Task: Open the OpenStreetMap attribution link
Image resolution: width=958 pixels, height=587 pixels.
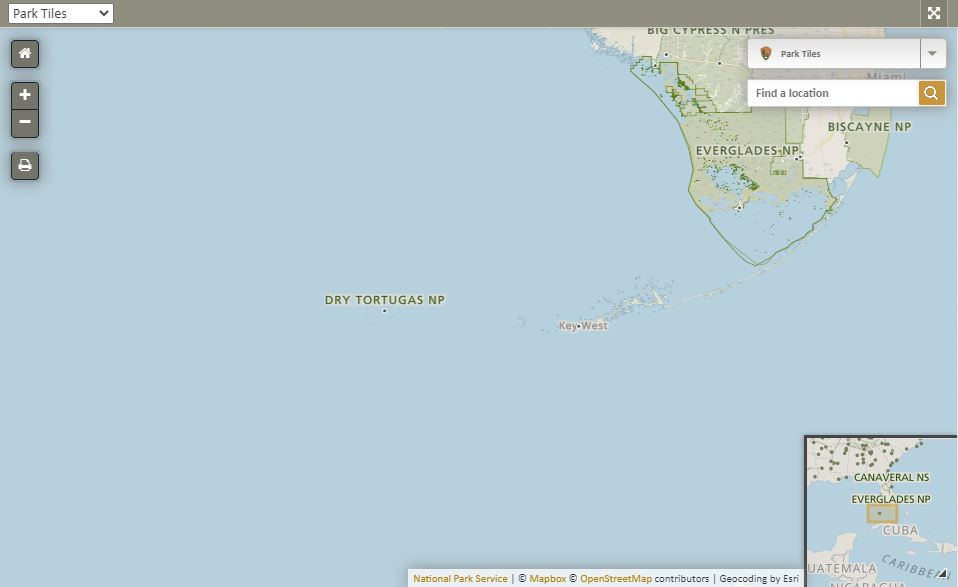Action: [615, 579]
